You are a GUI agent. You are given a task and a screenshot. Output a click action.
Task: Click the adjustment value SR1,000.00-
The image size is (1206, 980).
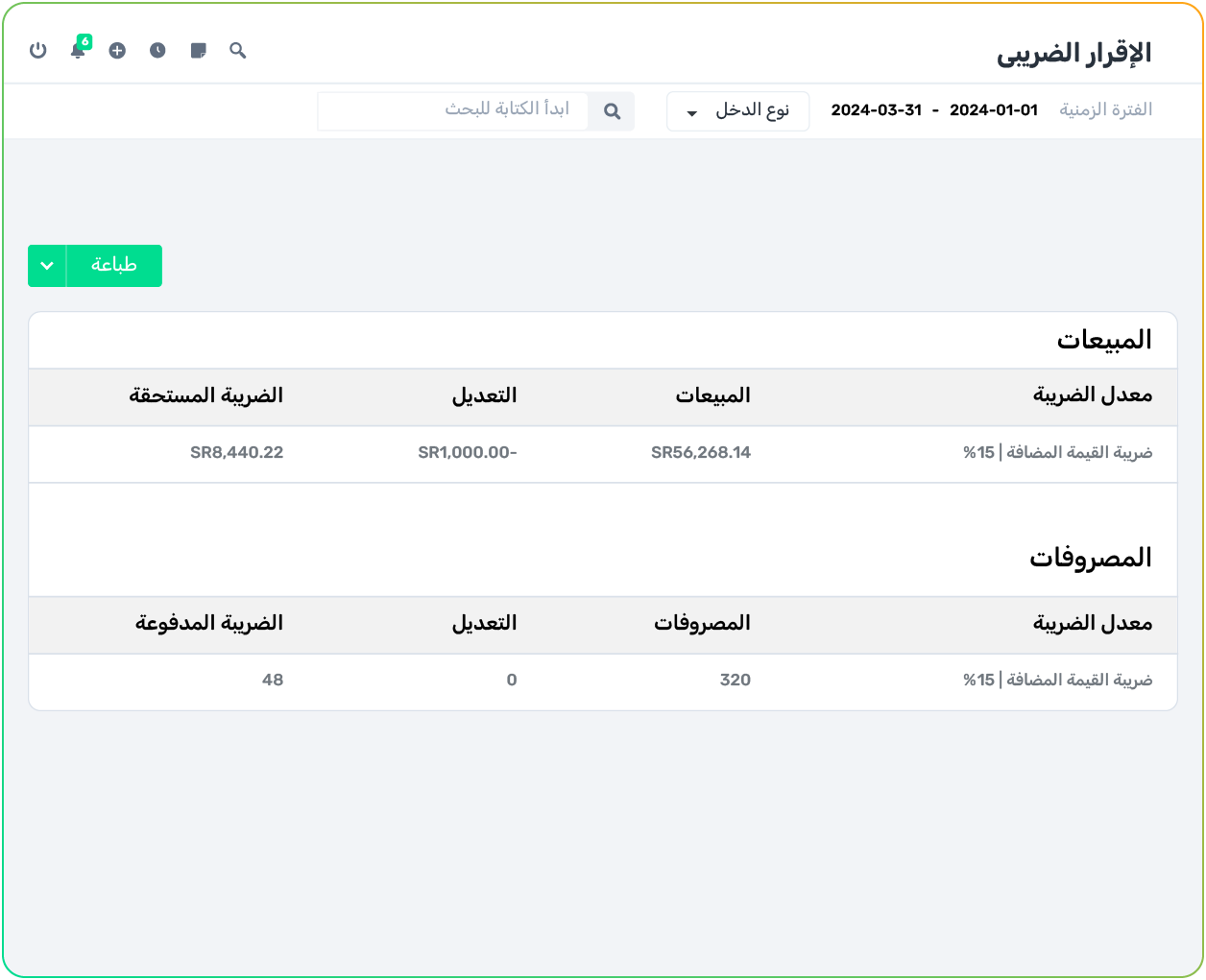pos(468,453)
